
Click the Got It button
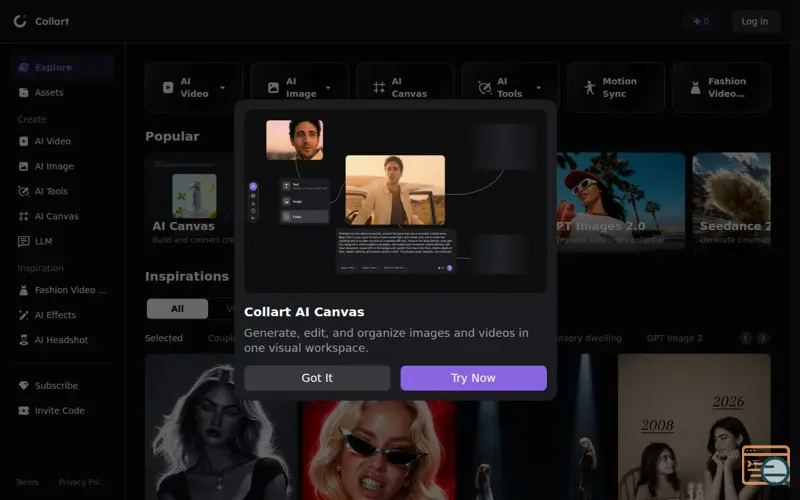coord(317,378)
